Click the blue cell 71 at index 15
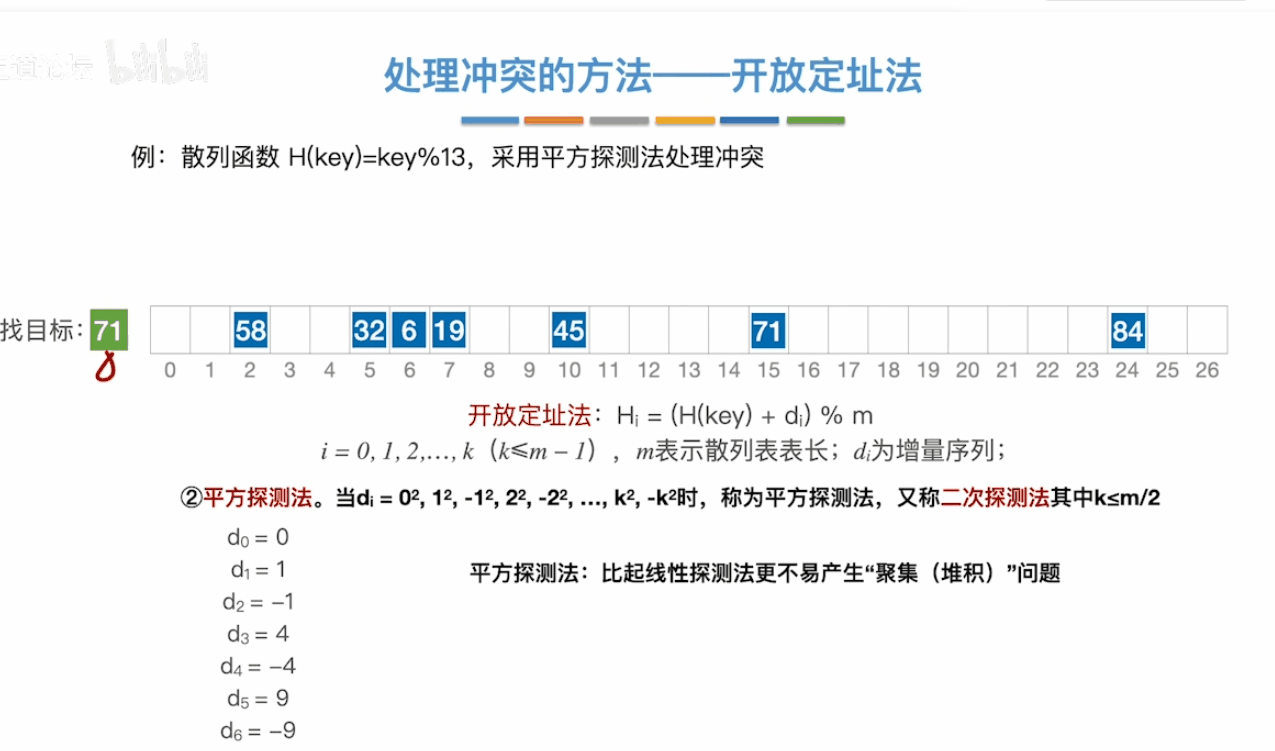This screenshot has width=1275, height=751. [768, 330]
